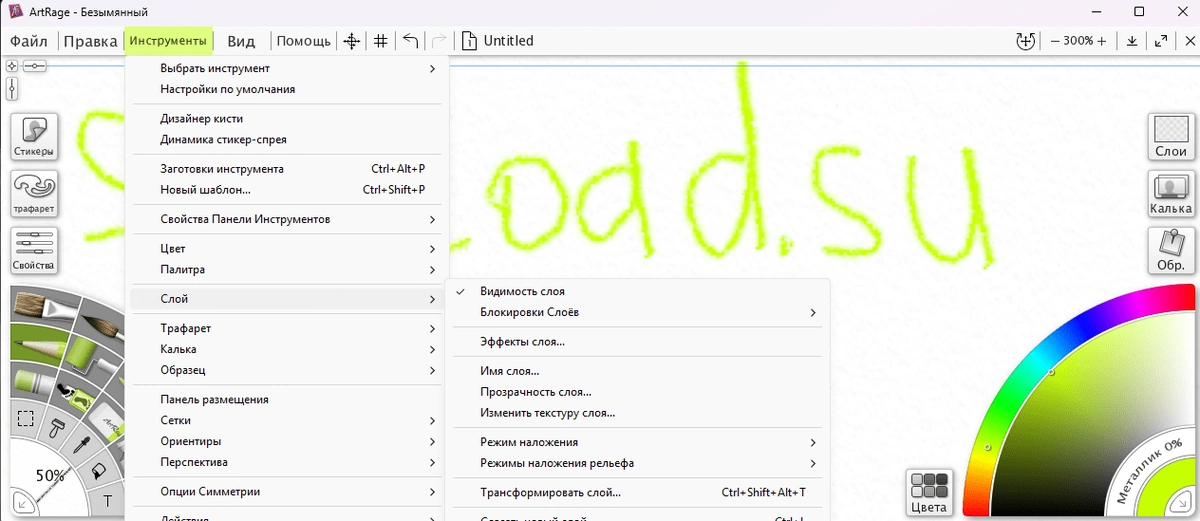Open the Стикеры panel
The width and height of the screenshot is (1200, 521).
34,136
